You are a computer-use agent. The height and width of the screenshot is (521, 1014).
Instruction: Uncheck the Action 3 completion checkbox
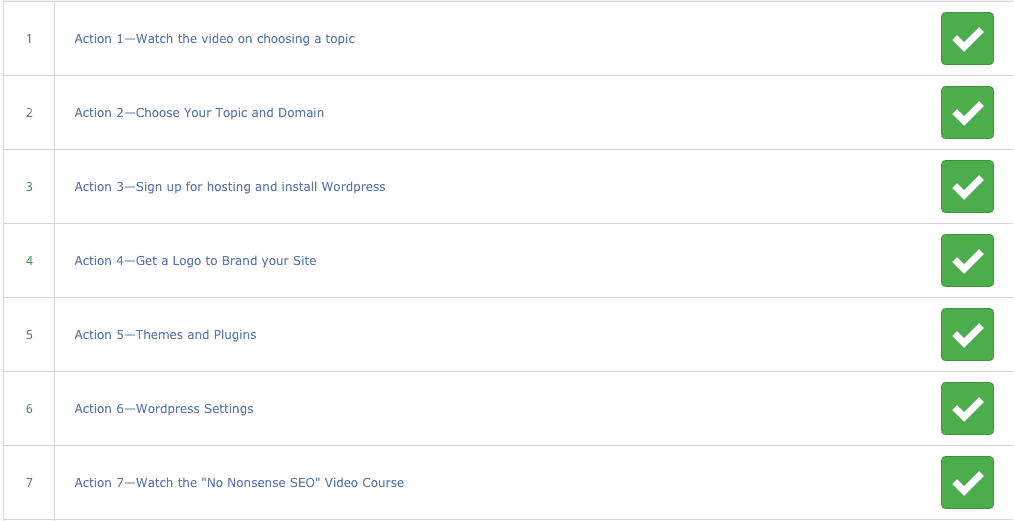[967, 187]
